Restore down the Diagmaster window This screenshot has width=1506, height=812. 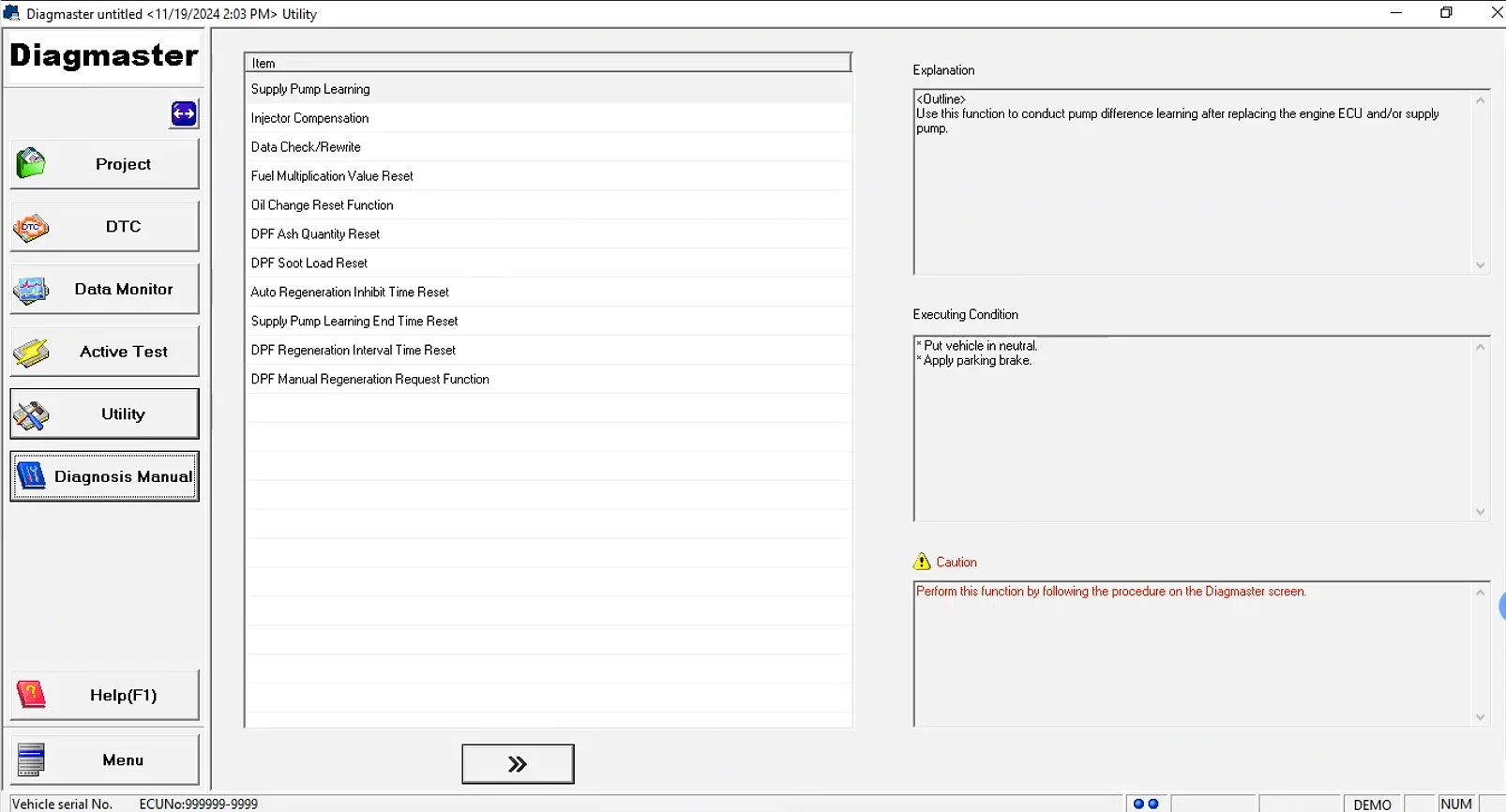pyautogui.click(x=1446, y=13)
